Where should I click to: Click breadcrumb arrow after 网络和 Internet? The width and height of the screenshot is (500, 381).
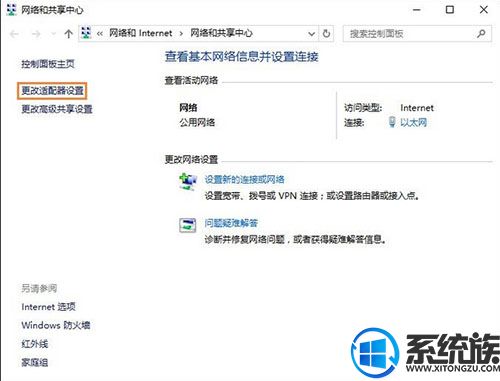click(181, 34)
